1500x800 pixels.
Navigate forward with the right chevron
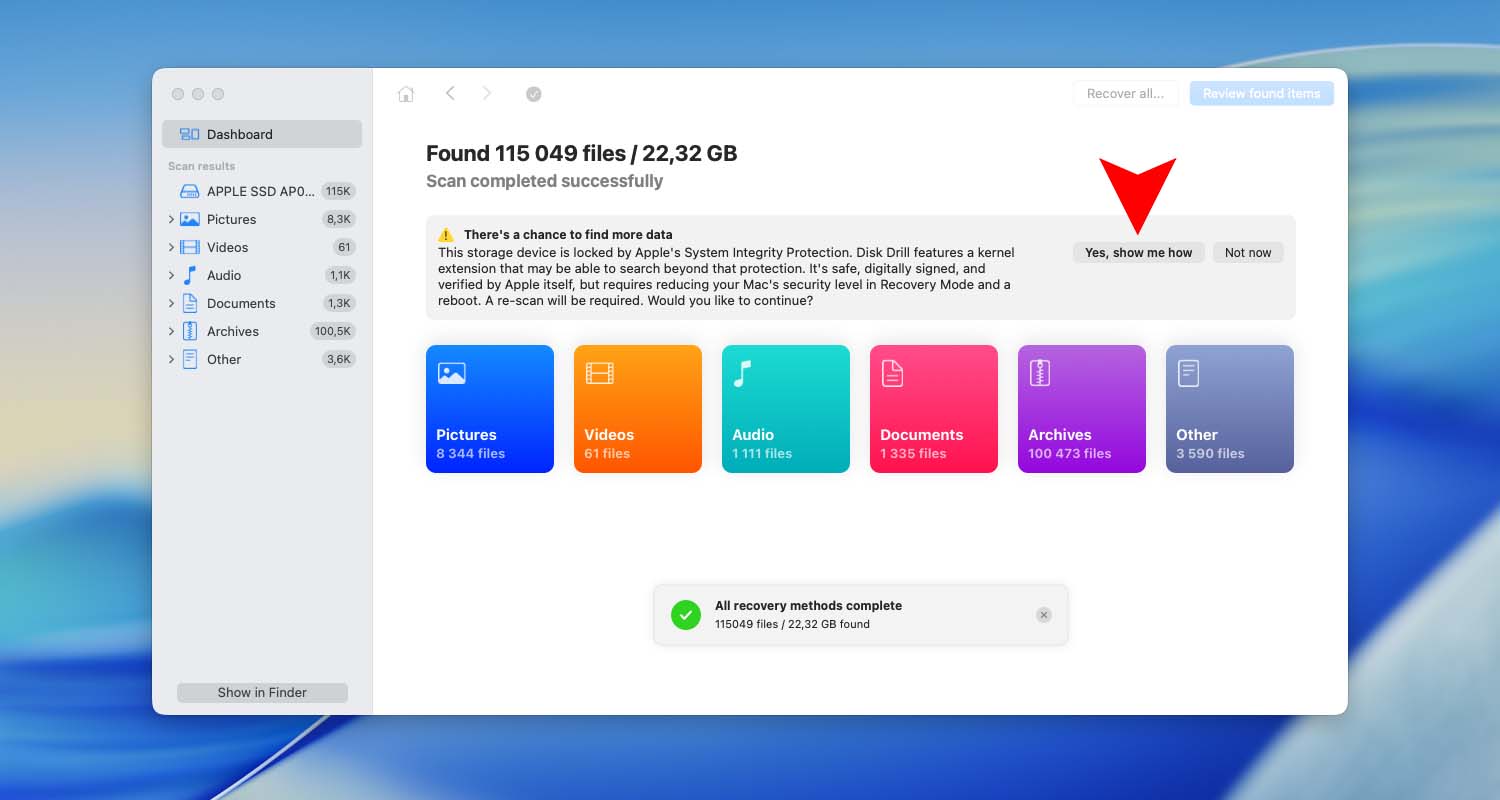[487, 93]
